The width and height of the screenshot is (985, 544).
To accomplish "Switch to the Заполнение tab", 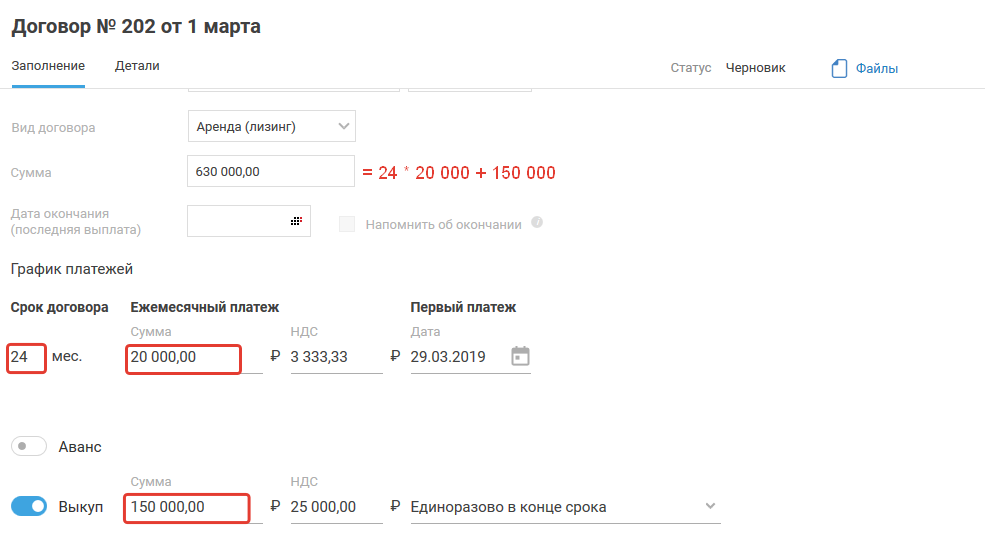I will pyautogui.click(x=48, y=66).
